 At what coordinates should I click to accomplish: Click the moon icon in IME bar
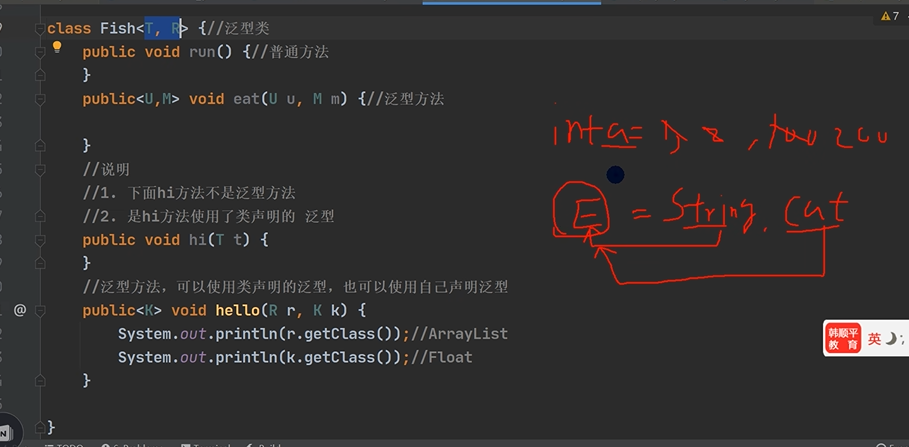pos(891,339)
